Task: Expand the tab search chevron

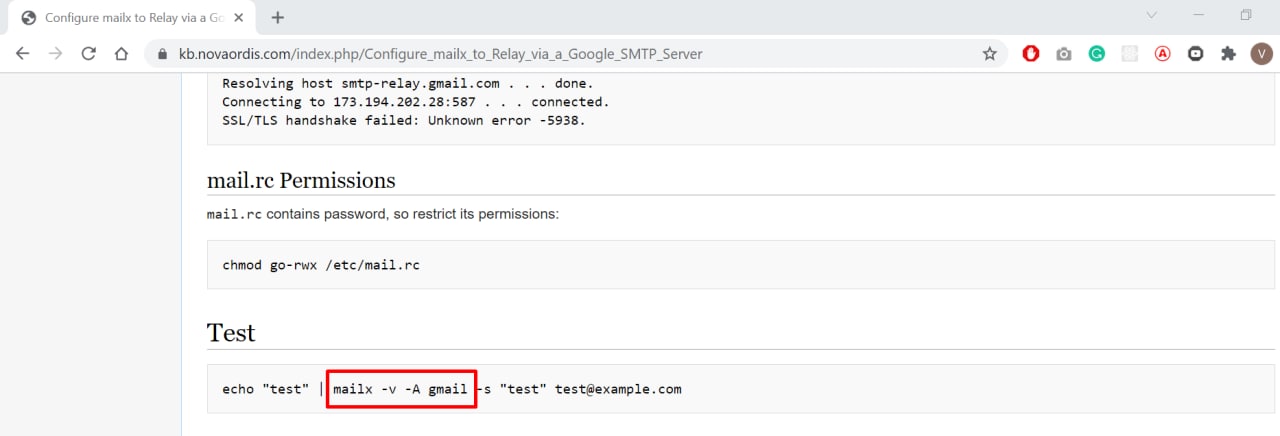Action: pos(1151,16)
